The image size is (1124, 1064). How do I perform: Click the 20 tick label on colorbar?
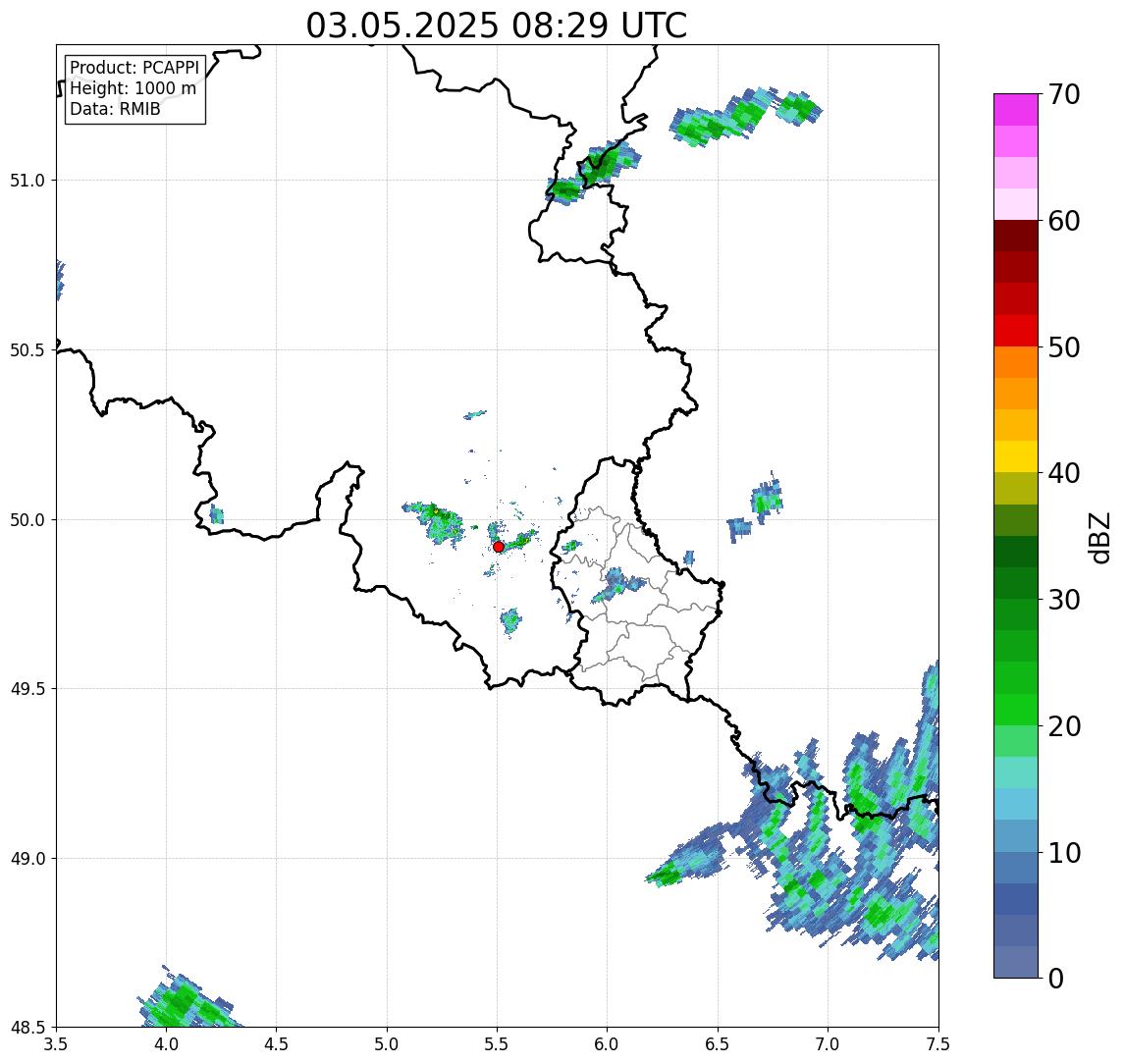point(1064,726)
